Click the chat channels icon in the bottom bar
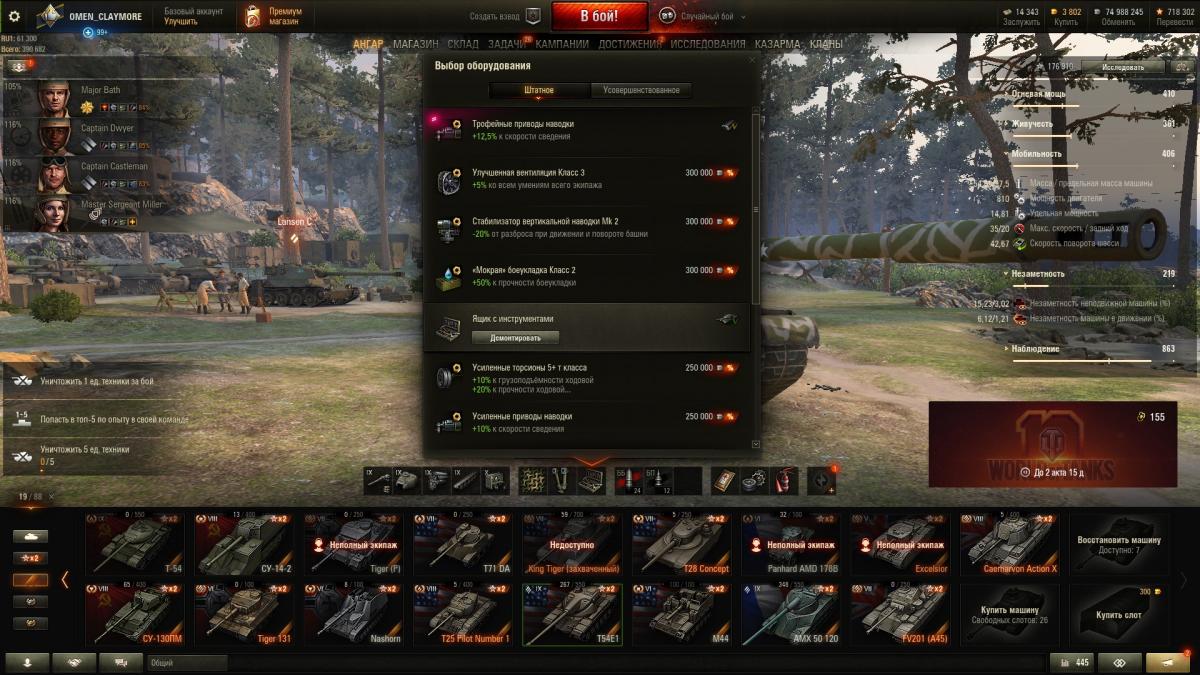The height and width of the screenshot is (675, 1200). (x=121, y=662)
